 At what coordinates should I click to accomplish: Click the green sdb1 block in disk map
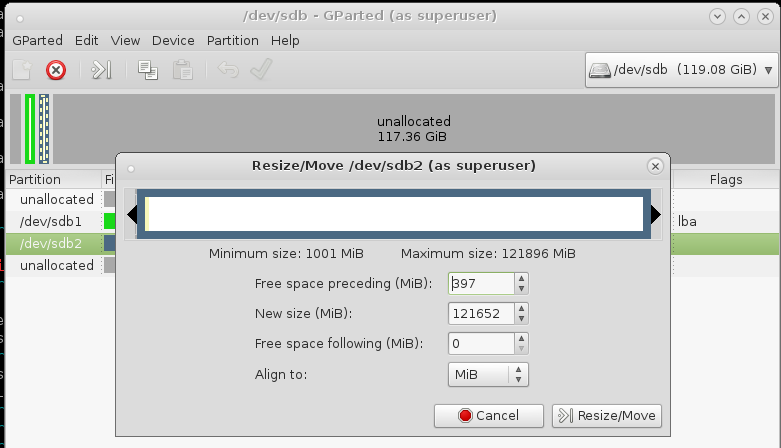30,129
